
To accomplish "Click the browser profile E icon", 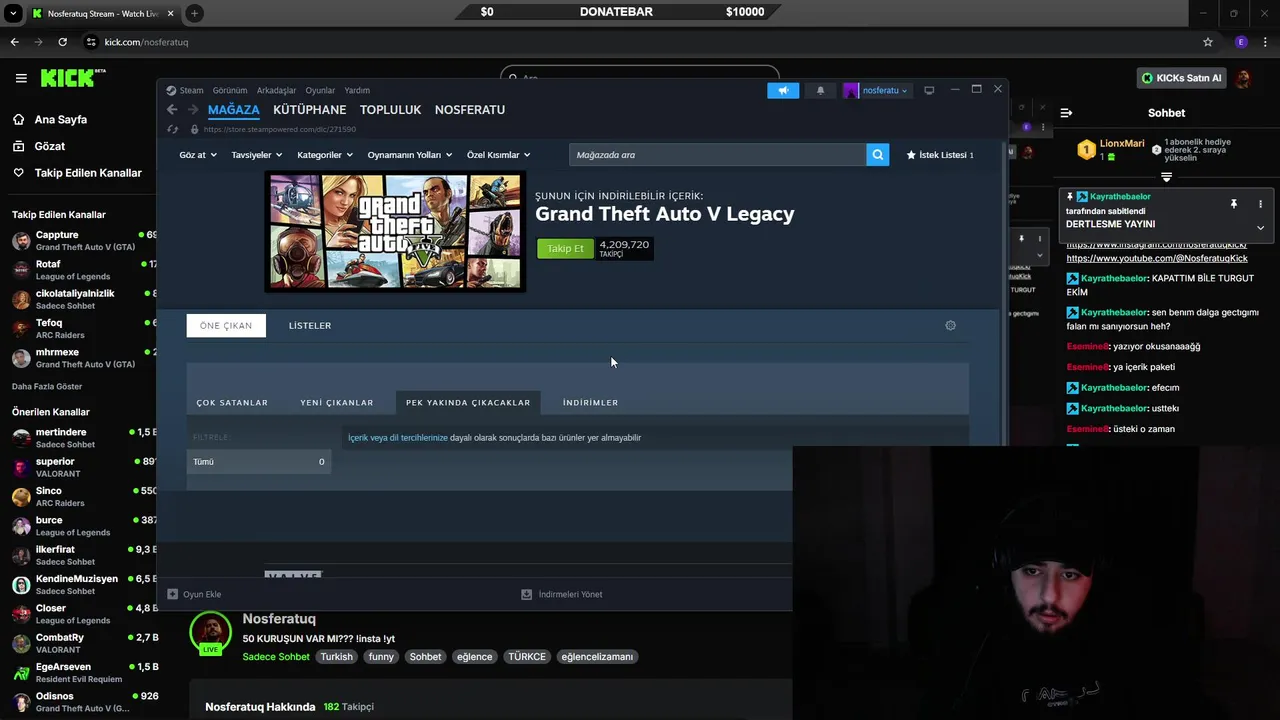I will (1241, 42).
